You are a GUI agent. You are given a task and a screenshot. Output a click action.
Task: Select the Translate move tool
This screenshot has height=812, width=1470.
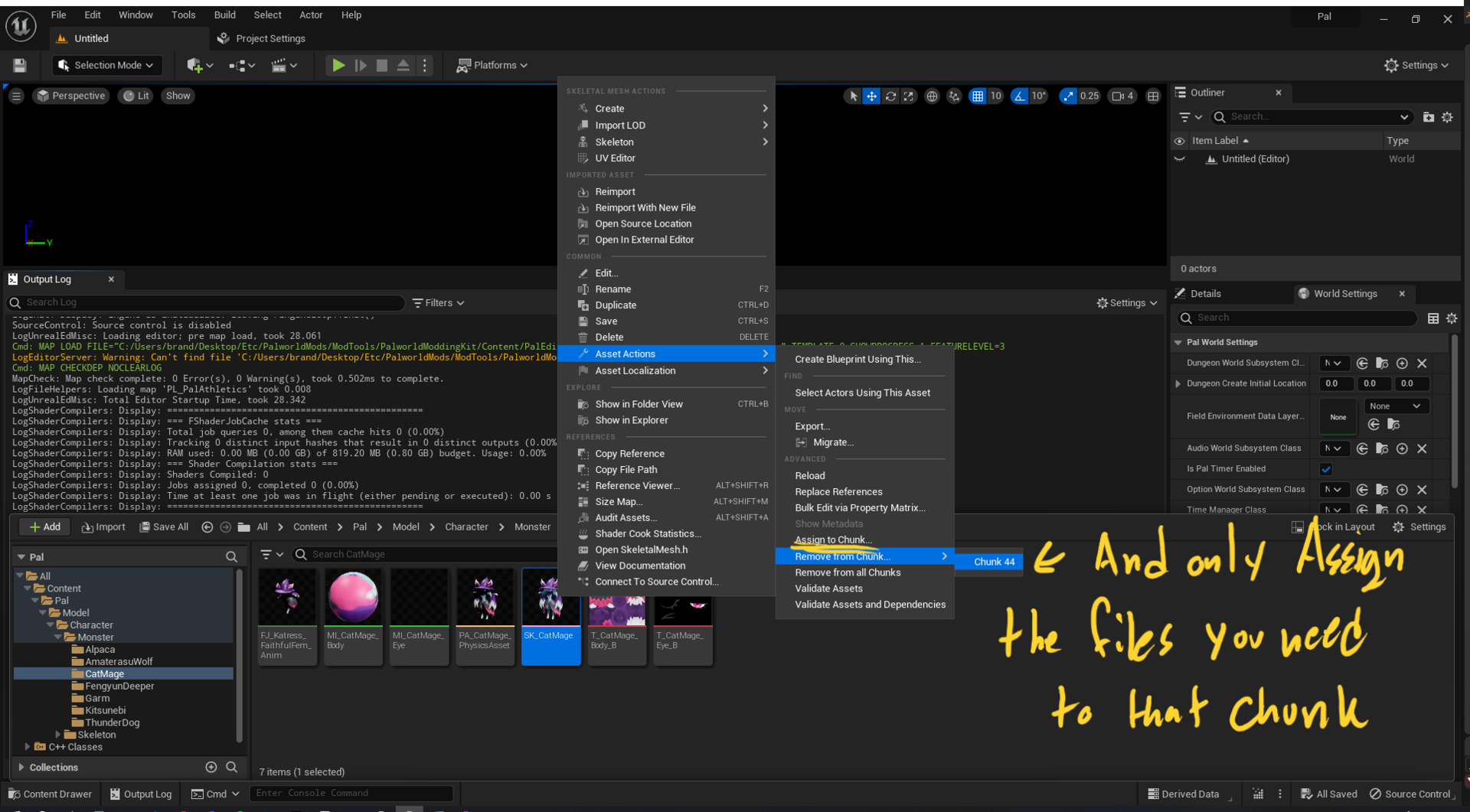[x=871, y=96]
